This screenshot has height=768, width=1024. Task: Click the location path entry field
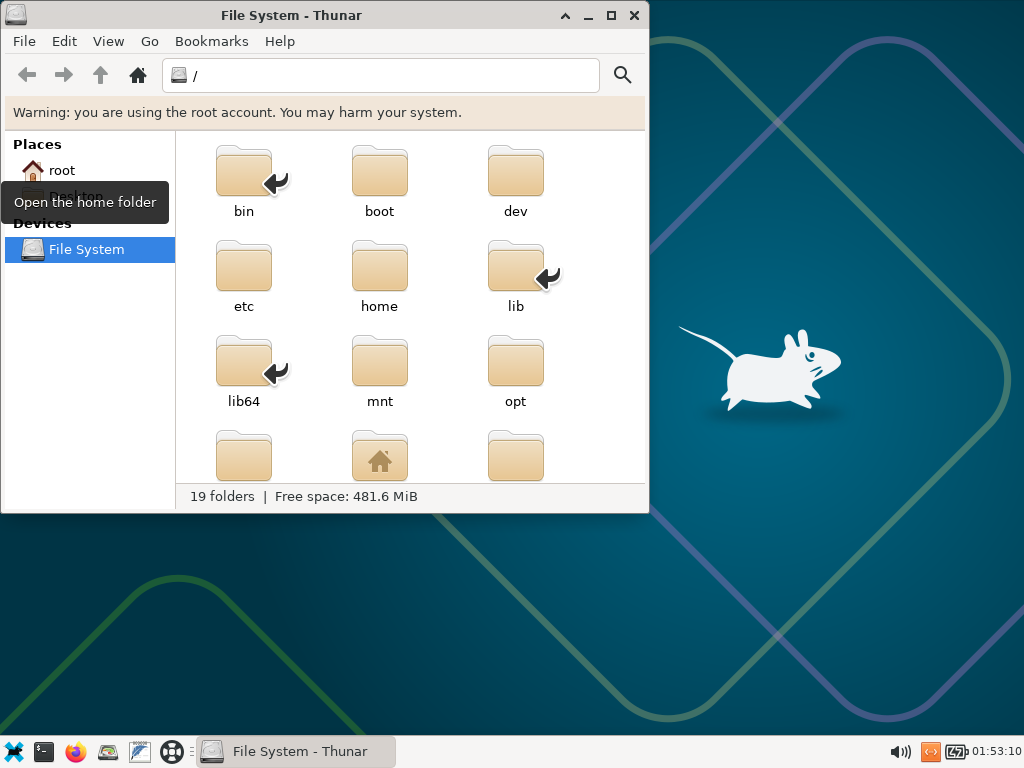click(x=381, y=76)
